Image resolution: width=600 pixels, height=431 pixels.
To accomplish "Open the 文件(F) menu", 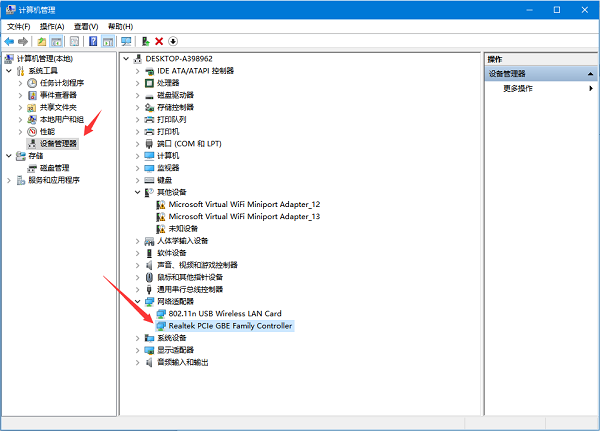I will (18, 26).
